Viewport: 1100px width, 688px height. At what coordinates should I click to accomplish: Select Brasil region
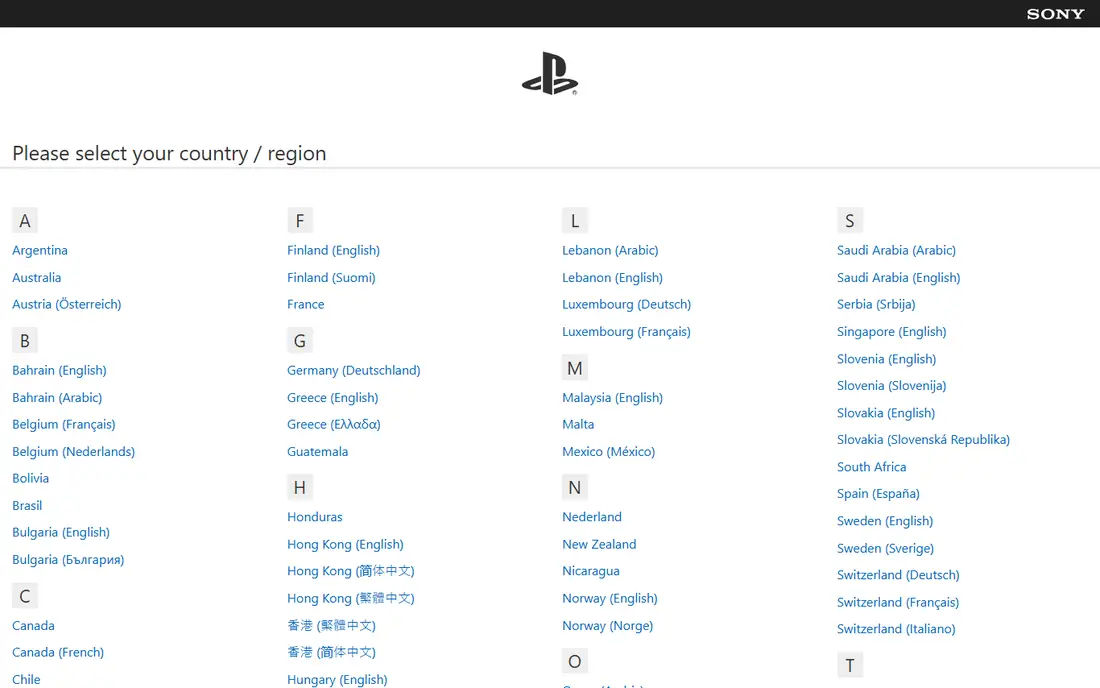(x=27, y=506)
